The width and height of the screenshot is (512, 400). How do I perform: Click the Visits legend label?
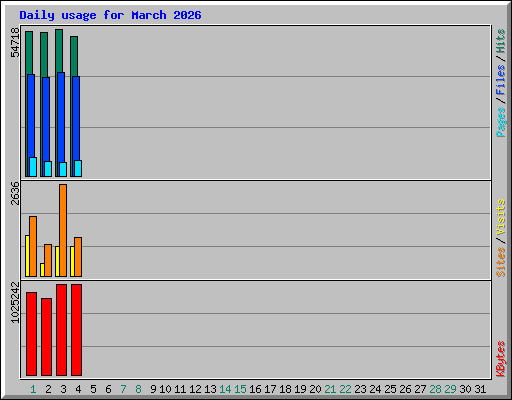501,218
